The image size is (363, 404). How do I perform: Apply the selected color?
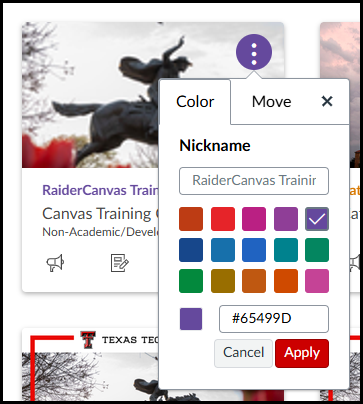coord(302,353)
